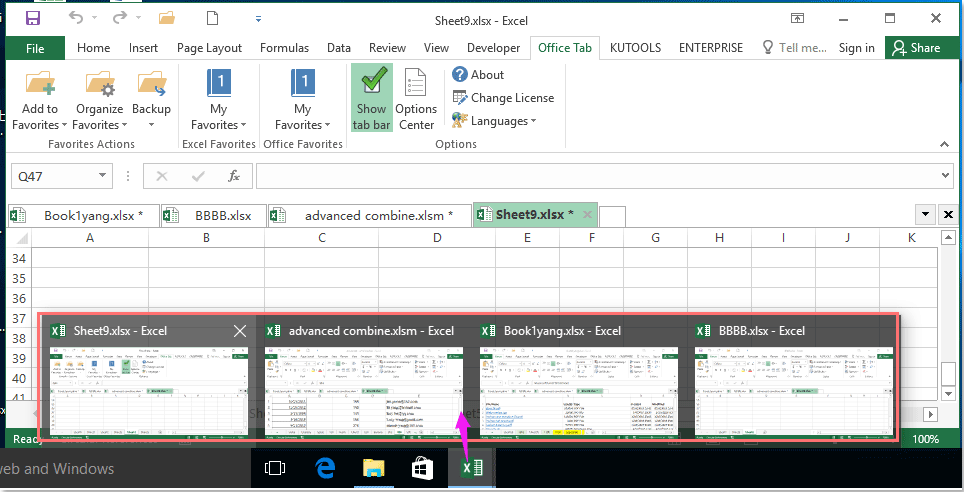Open Add to Favorites dropdown
Image resolution: width=964 pixels, height=492 pixels.
(x=39, y=100)
